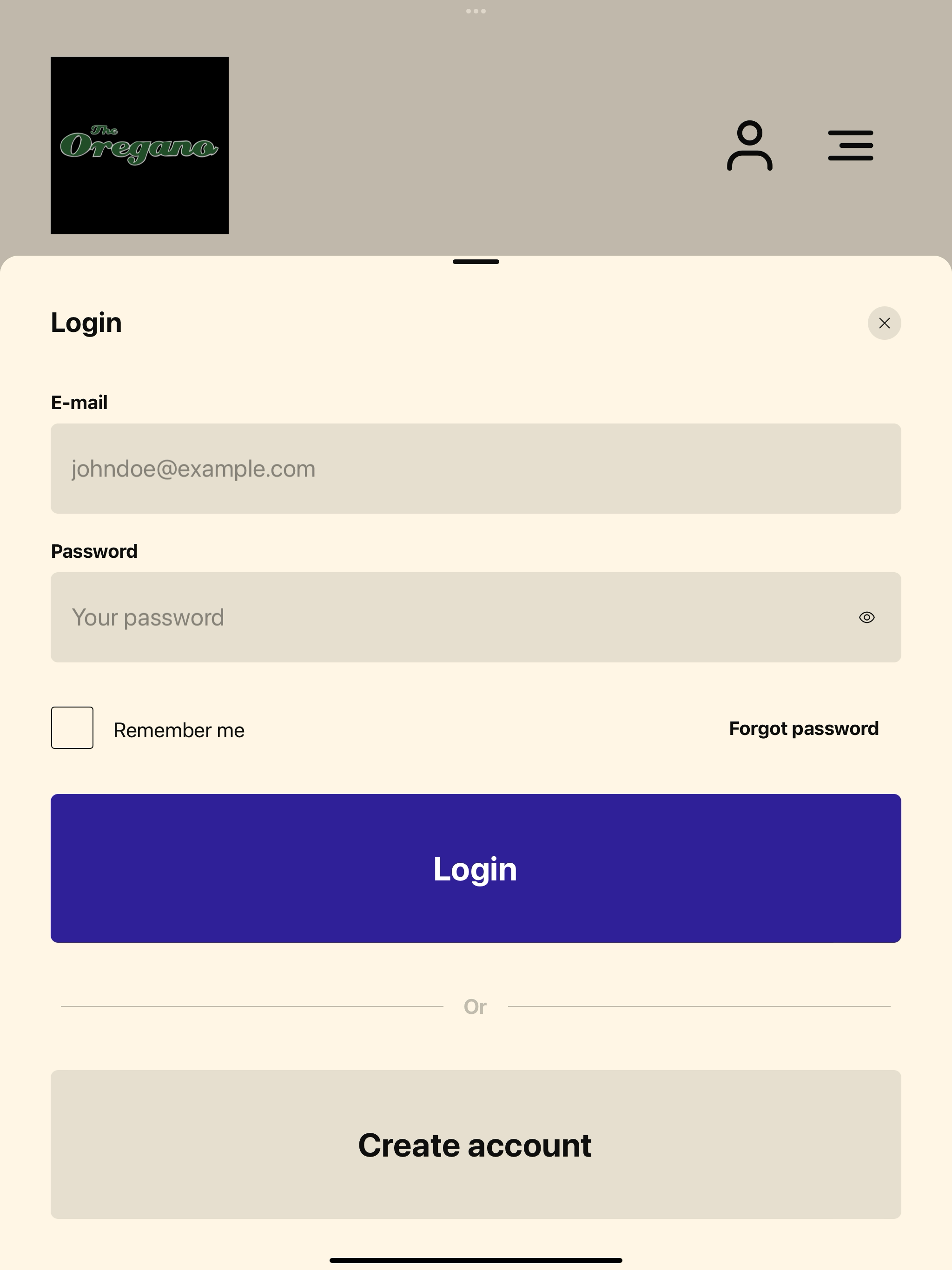The width and height of the screenshot is (952, 1270).
Task: Tap the E-mail field label
Action: tap(79, 403)
